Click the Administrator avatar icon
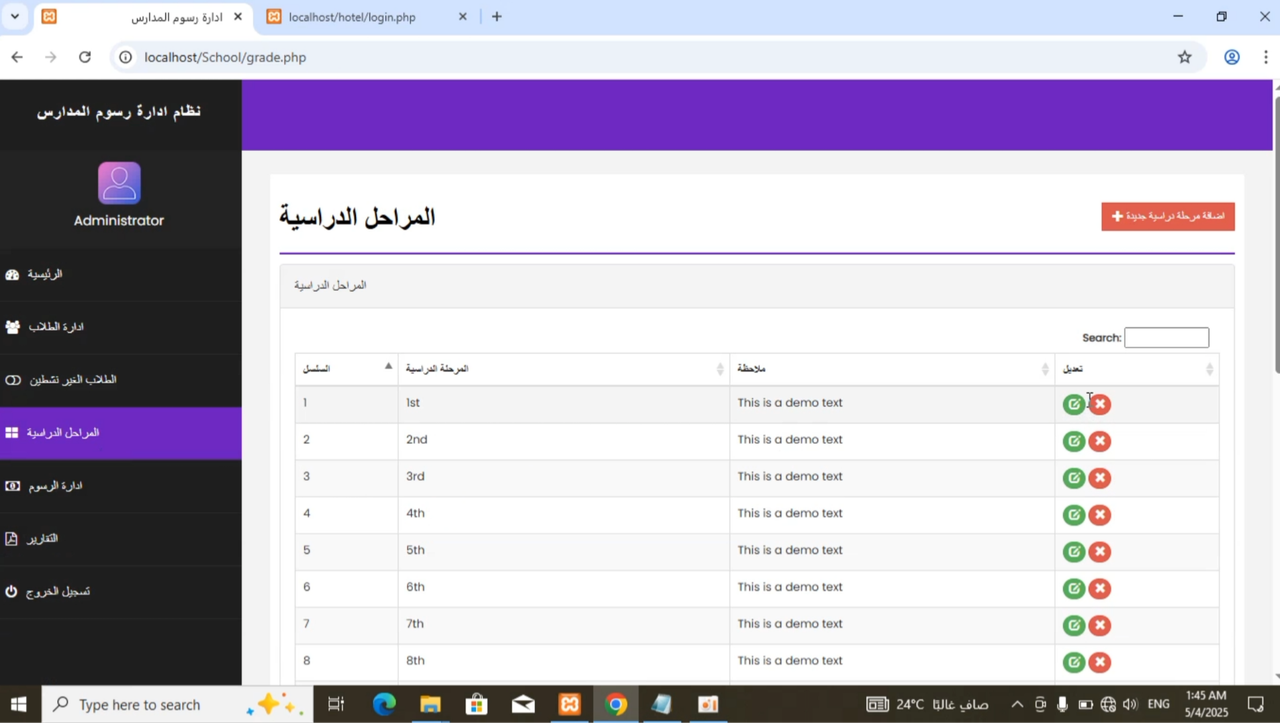 [119, 183]
